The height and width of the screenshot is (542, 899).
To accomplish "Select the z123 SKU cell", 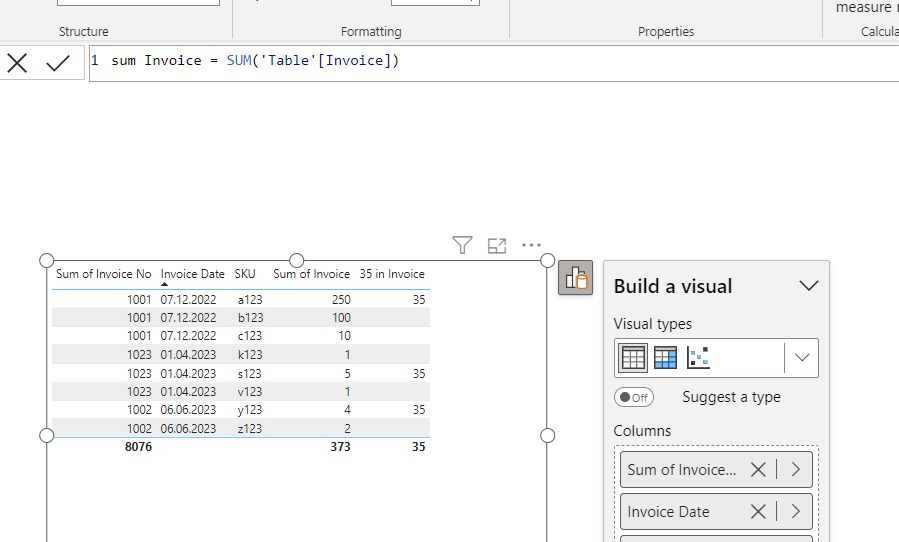I will (x=250, y=428).
